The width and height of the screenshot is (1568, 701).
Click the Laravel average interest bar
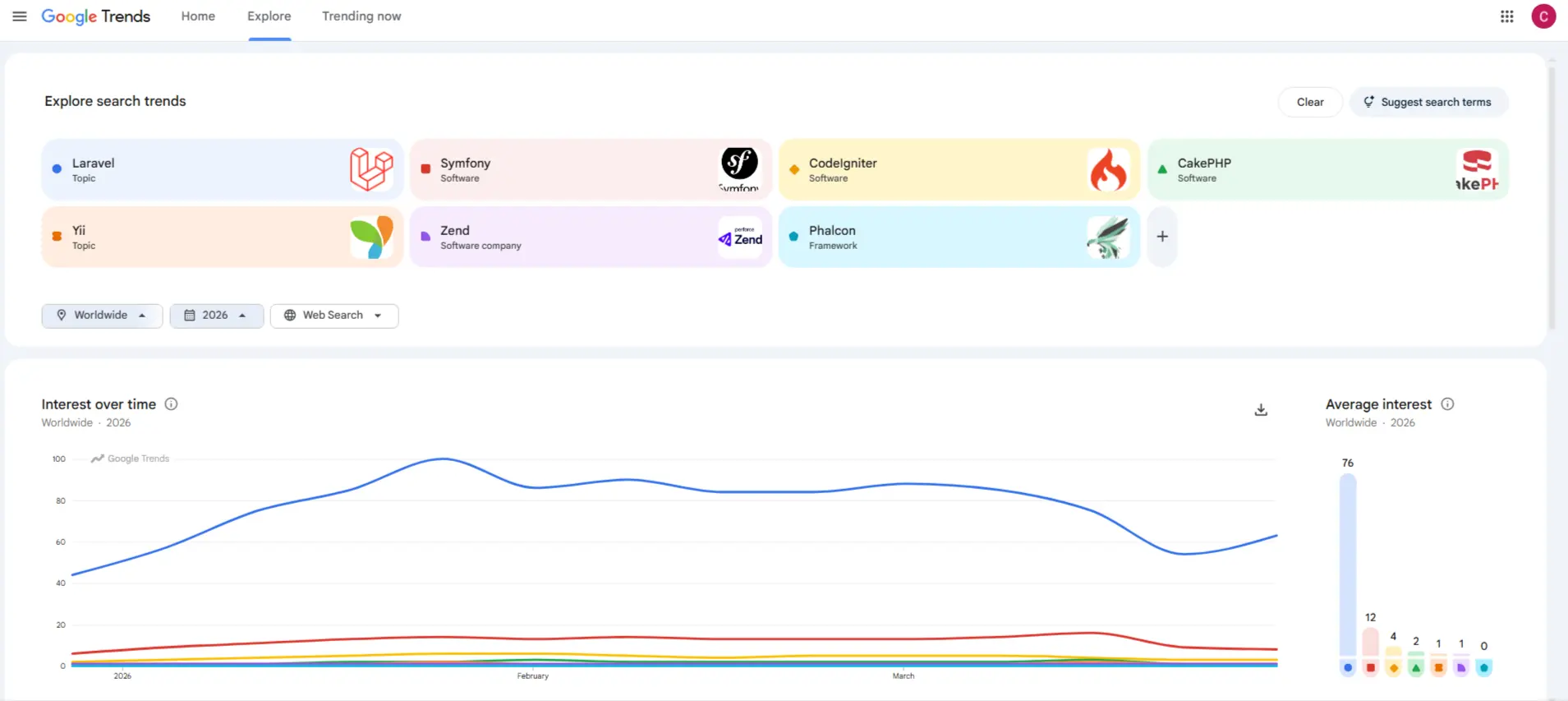point(1348,565)
